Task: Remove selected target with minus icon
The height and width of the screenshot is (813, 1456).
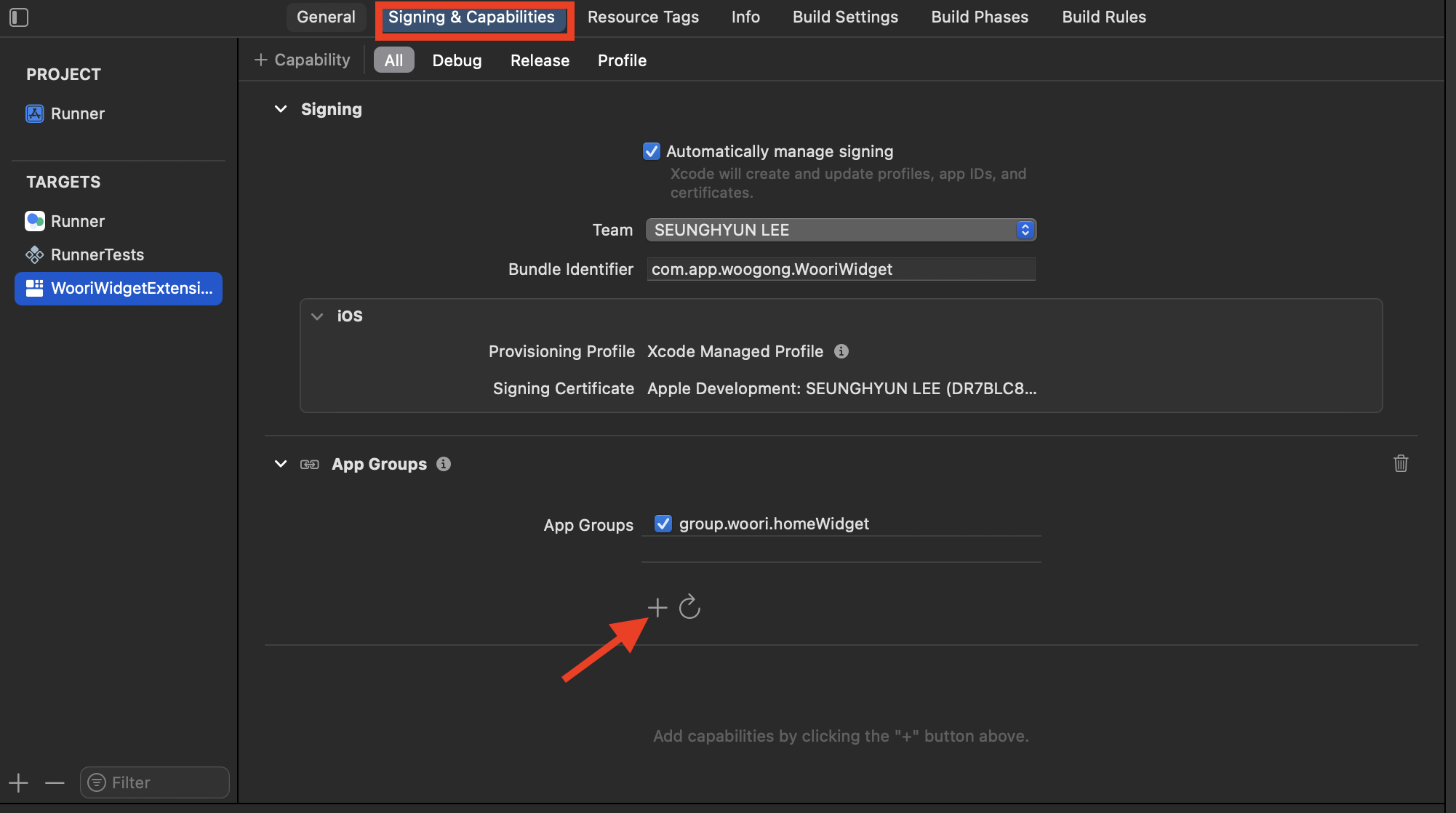Action: tap(55, 782)
